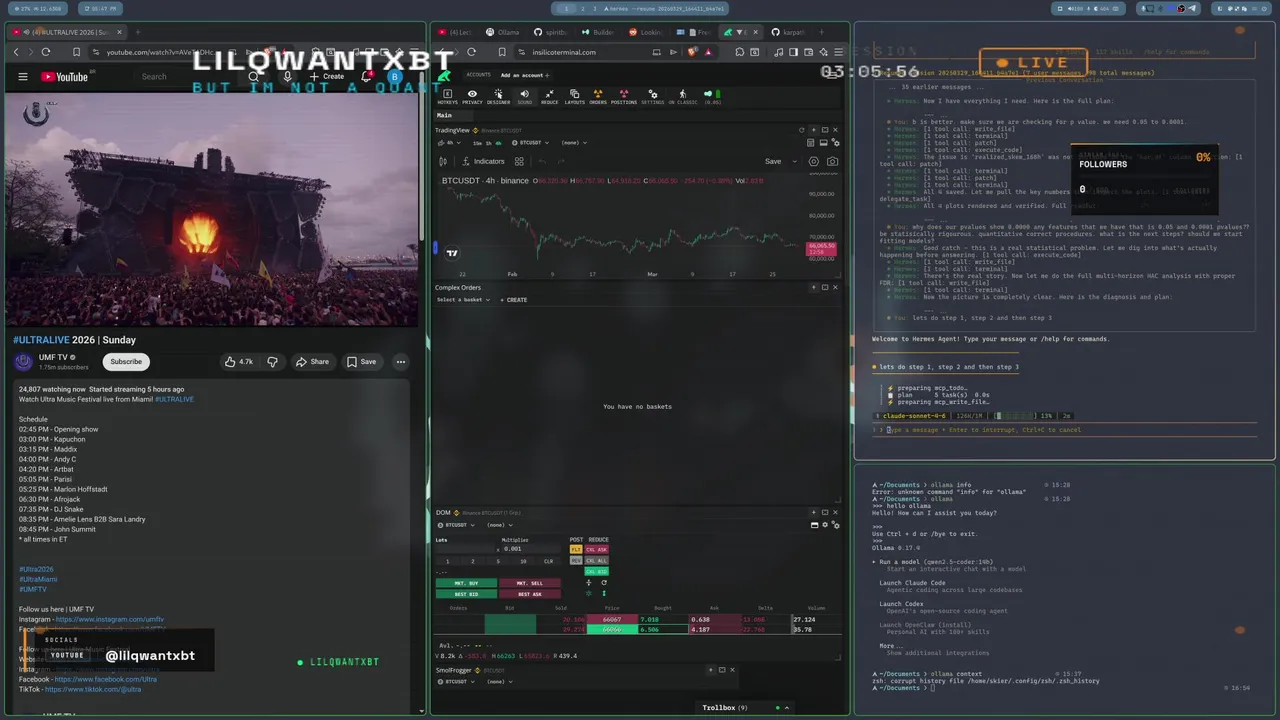Open BTCUSDT dropdown in SmolFrogger widget
This screenshot has height=720, width=1280.
click(x=456, y=682)
